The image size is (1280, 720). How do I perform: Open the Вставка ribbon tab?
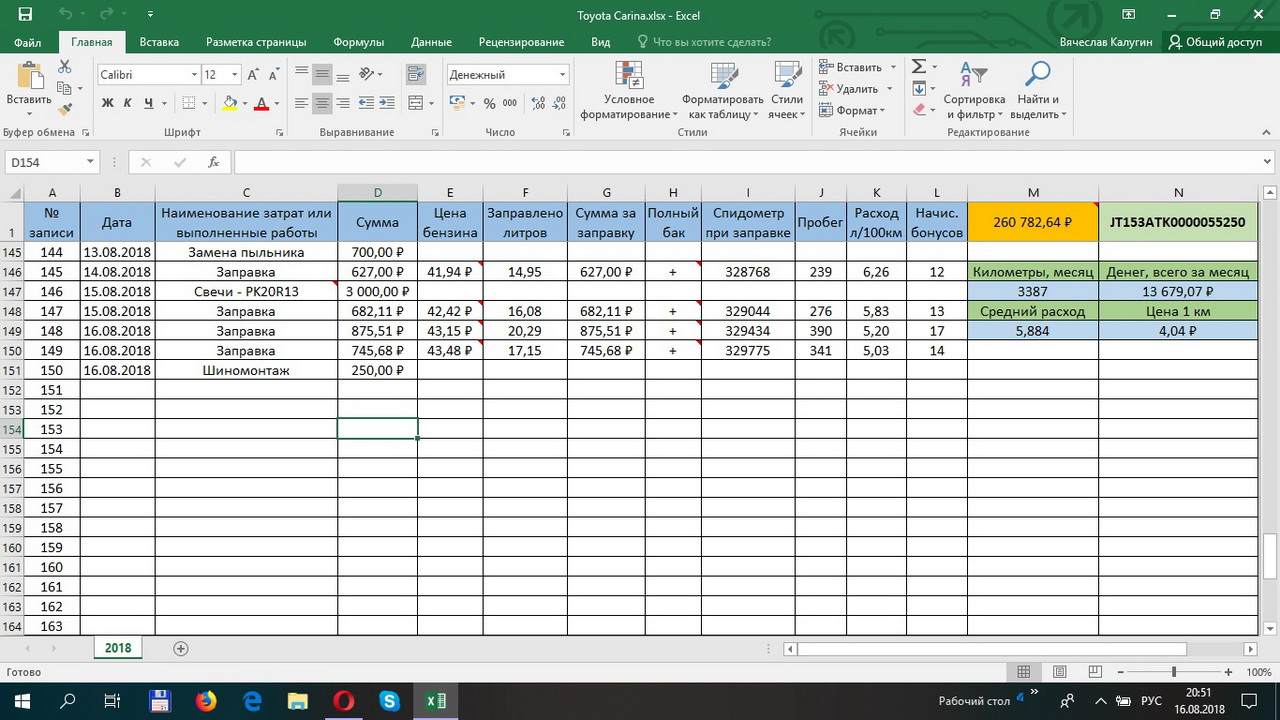click(x=159, y=42)
